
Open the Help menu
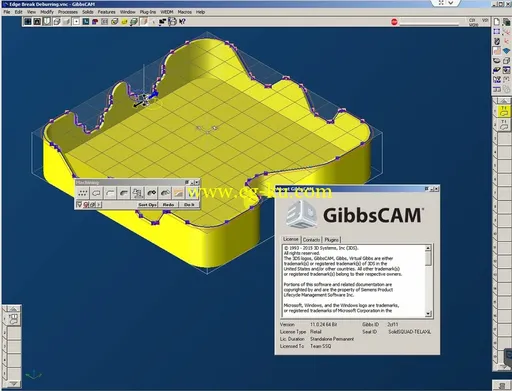(x=200, y=12)
